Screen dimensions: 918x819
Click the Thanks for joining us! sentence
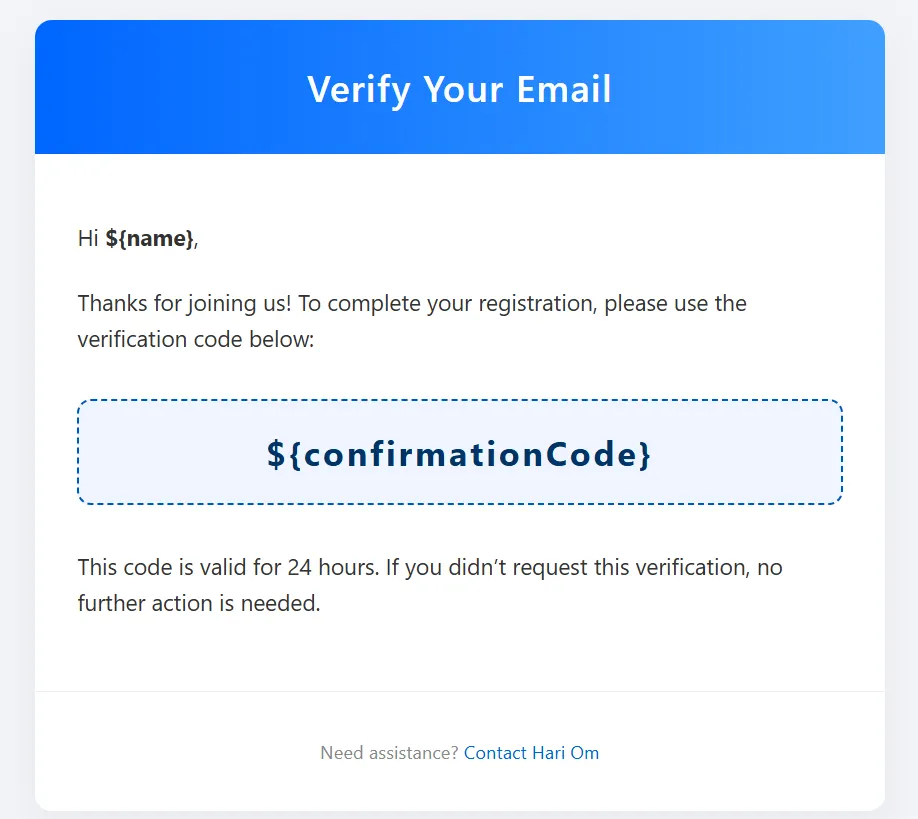click(184, 303)
